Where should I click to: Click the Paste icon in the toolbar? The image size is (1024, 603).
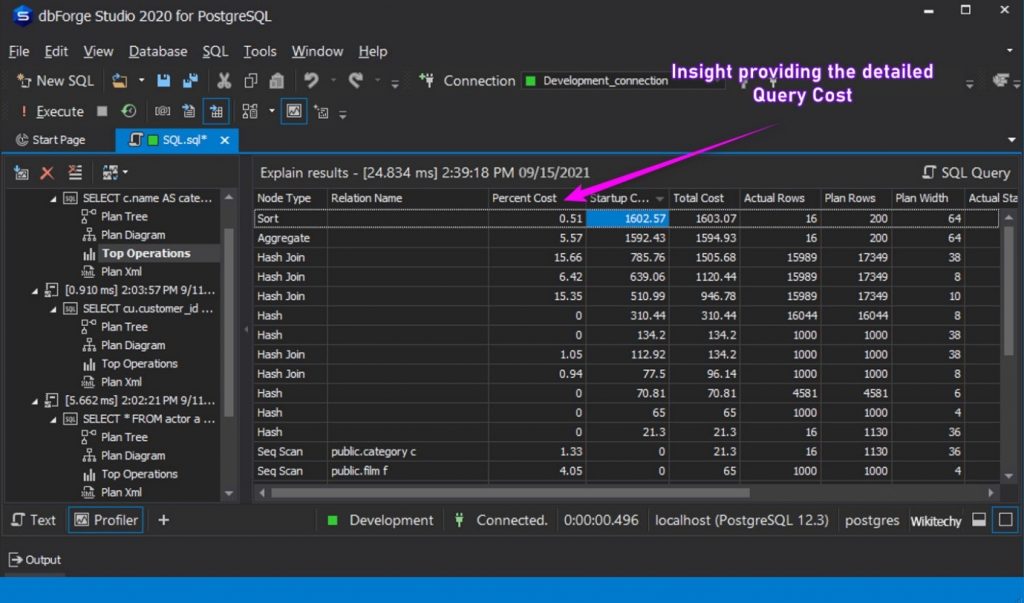[277, 81]
